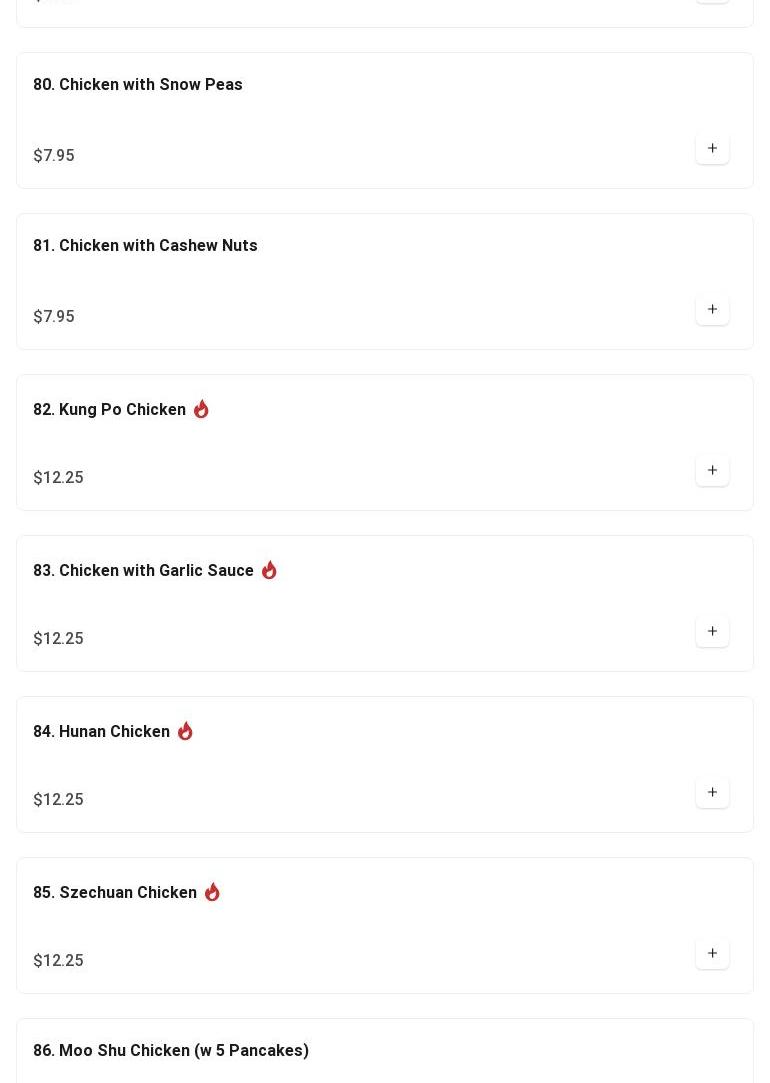Click the $12.25 price under Kung Po Chicken

point(58,477)
